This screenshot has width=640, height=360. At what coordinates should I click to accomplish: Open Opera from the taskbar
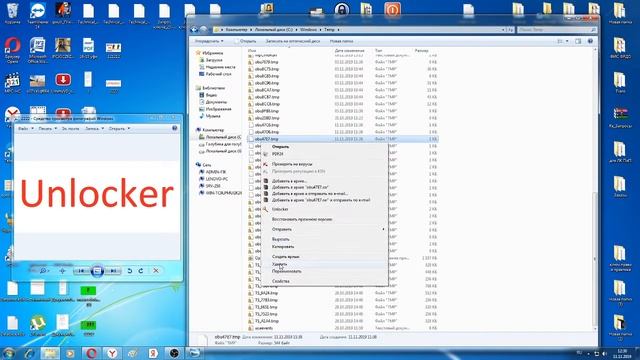tap(91, 353)
